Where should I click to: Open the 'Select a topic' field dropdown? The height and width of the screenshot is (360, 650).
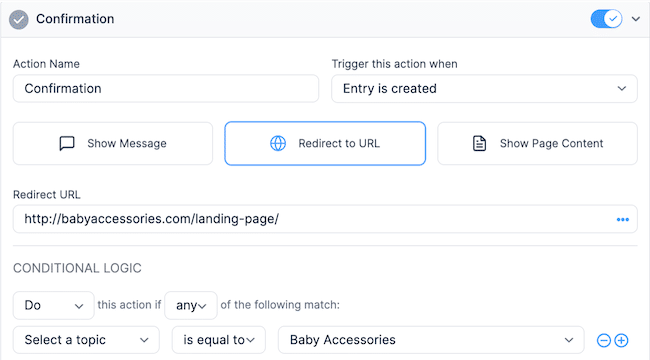coord(86,340)
